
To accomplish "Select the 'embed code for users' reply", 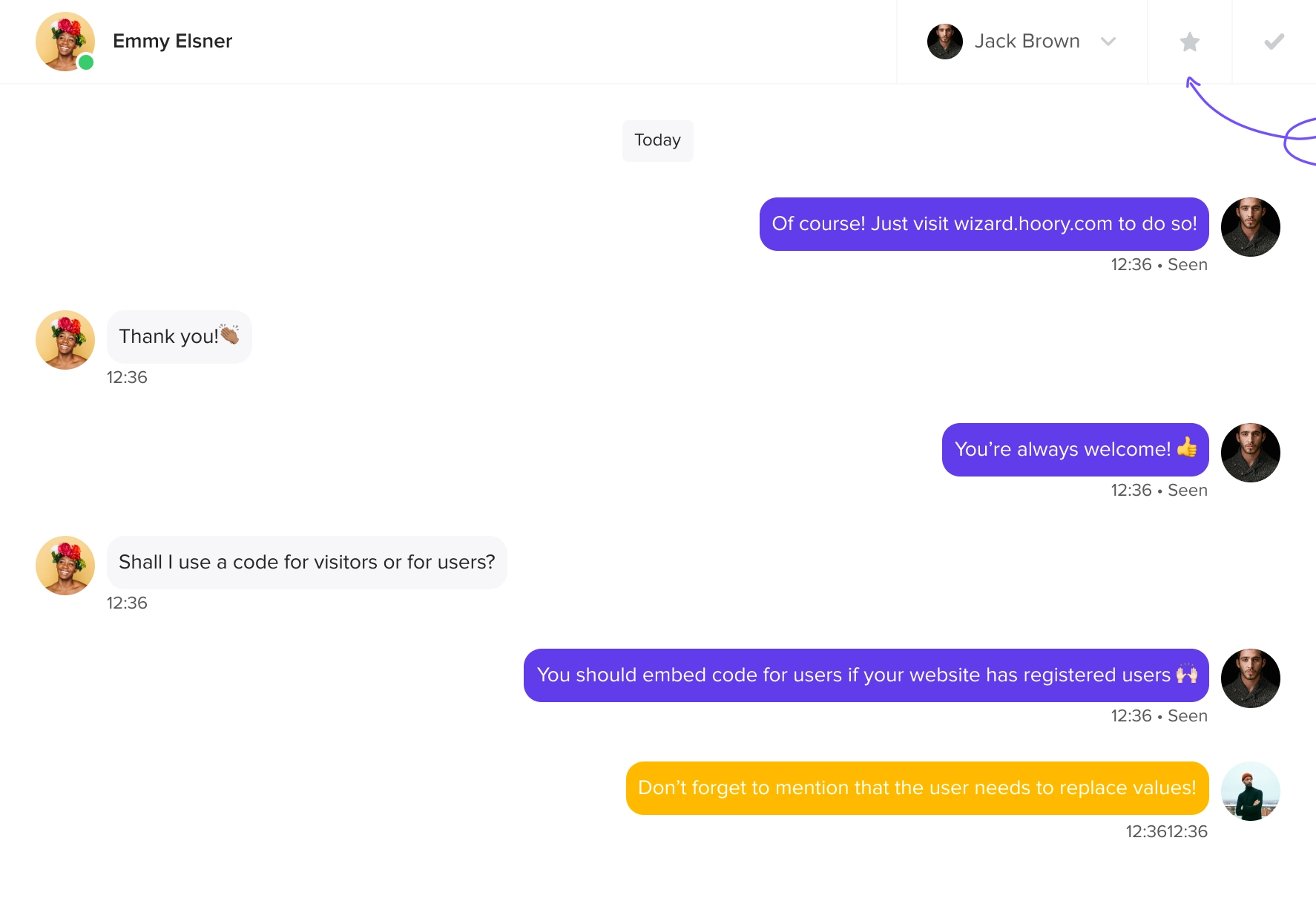I will (866, 675).
